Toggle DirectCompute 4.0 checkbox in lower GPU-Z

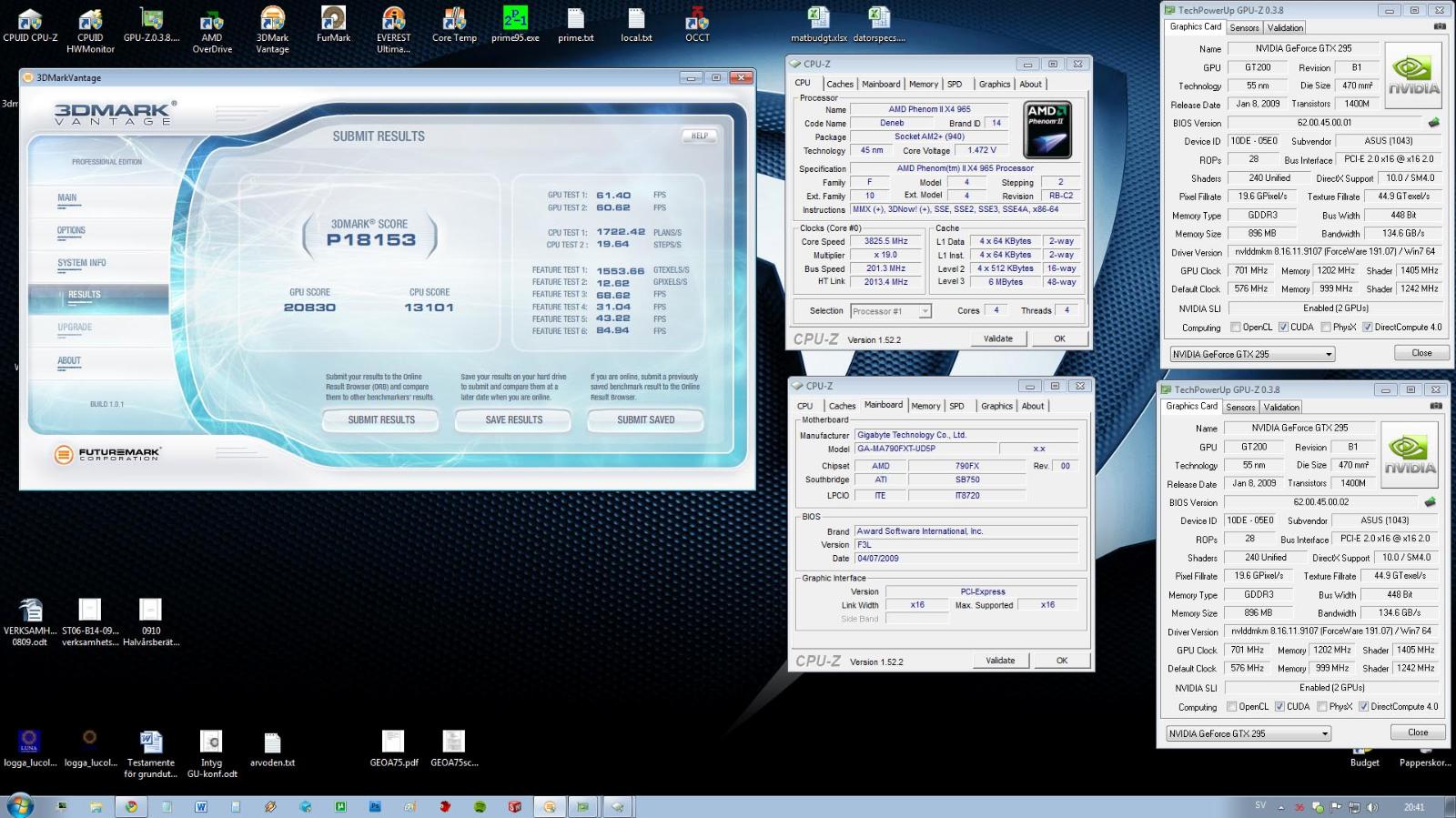point(1363,707)
